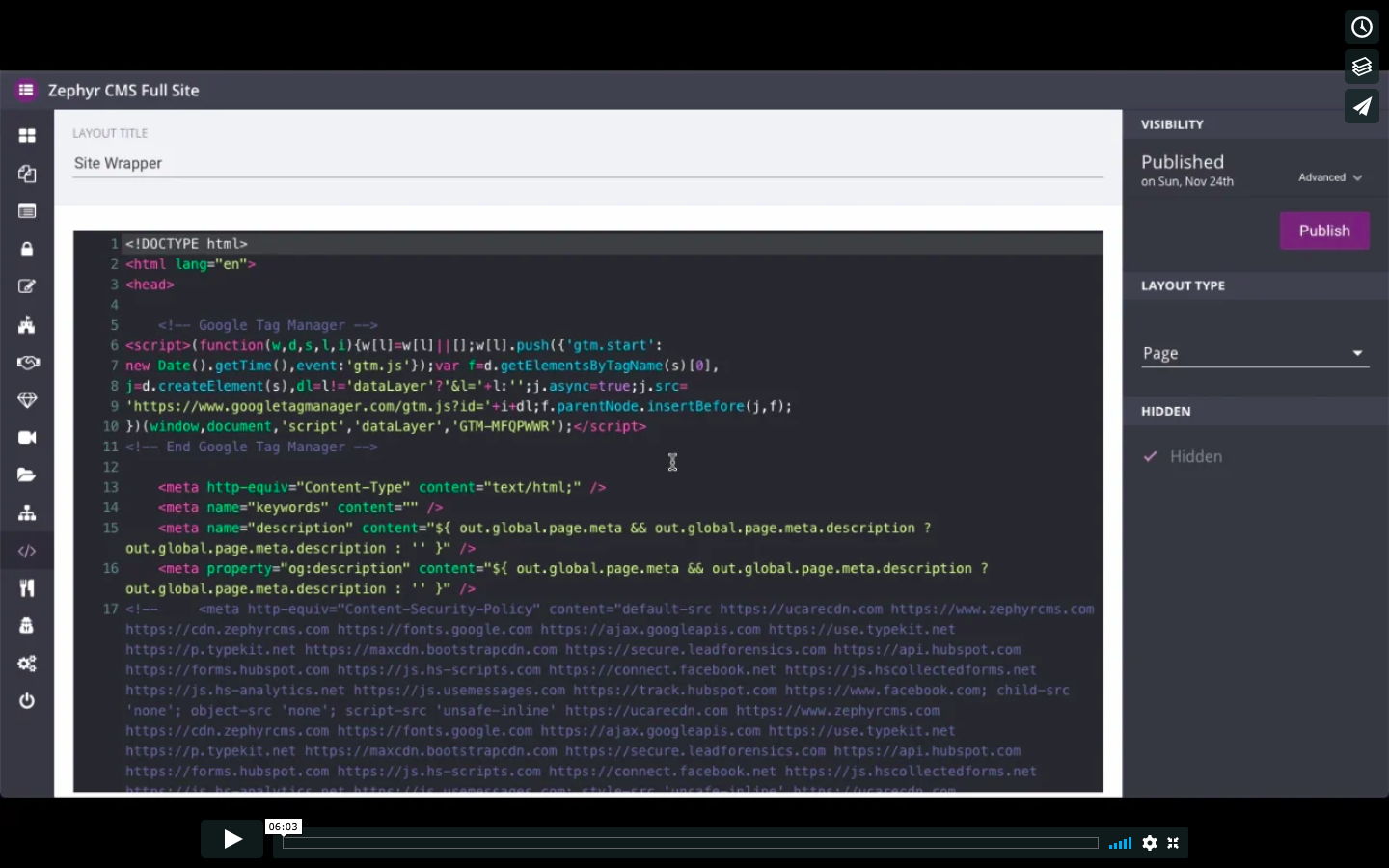Image resolution: width=1389 pixels, height=868 pixels.
Task: Open the dashboard grid icon in sidebar
Action: (x=27, y=136)
